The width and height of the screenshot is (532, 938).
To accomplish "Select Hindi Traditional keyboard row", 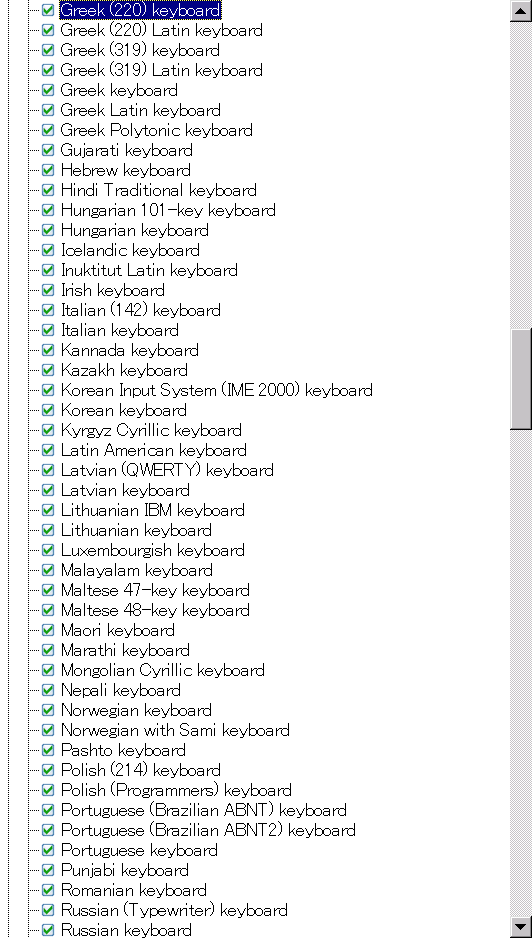I will coord(159,190).
